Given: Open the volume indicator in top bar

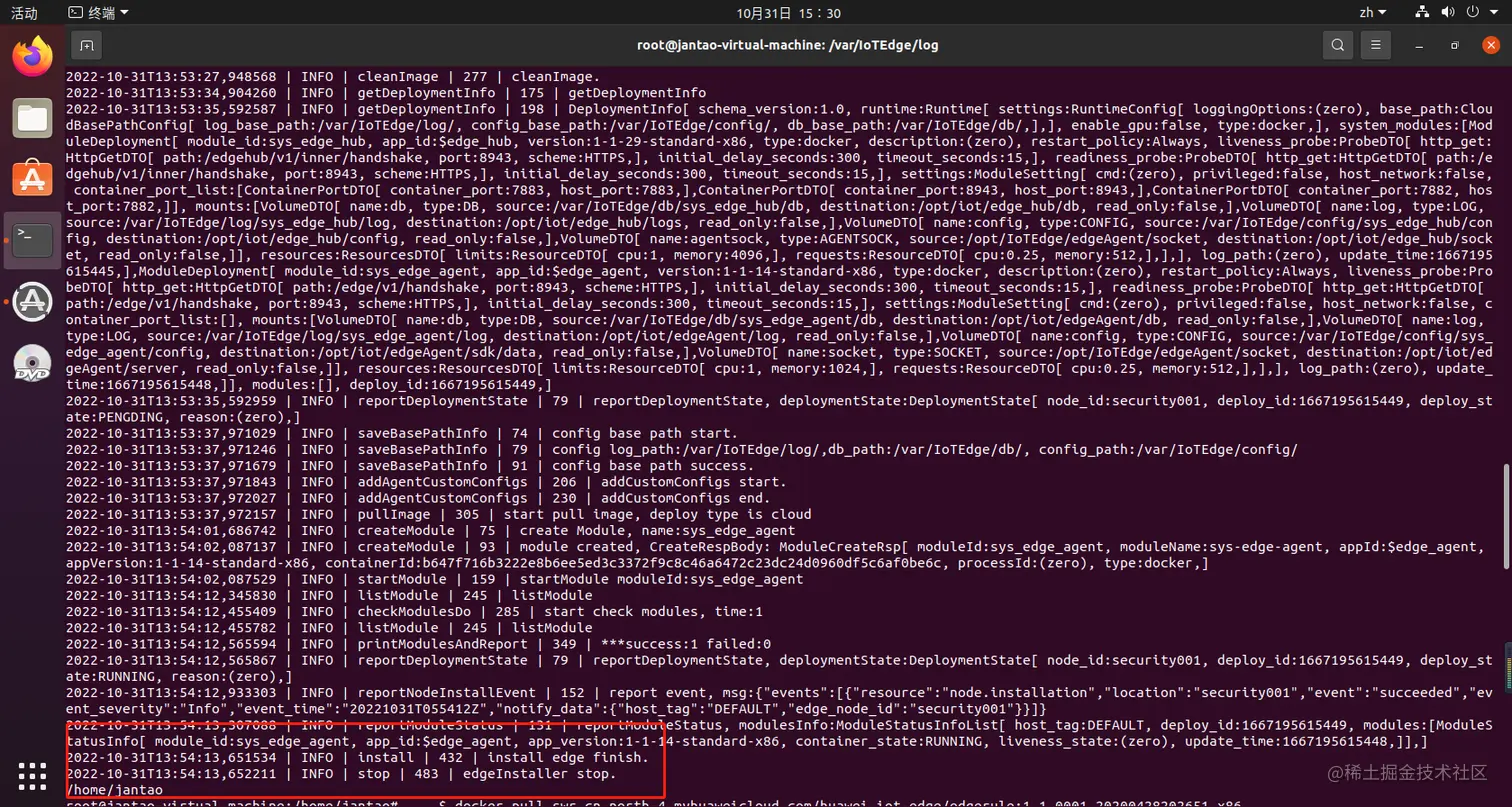Looking at the screenshot, I should pos(1445,13).
